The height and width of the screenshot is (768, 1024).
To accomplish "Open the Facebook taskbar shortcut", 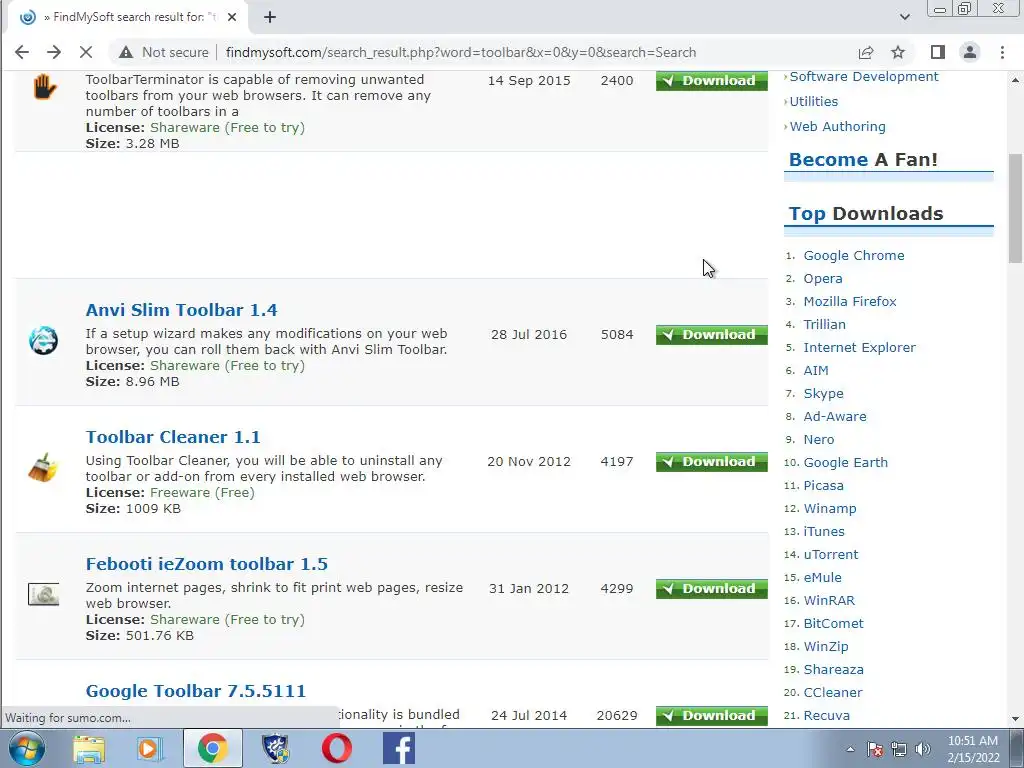I will click(x=399, y=748).
